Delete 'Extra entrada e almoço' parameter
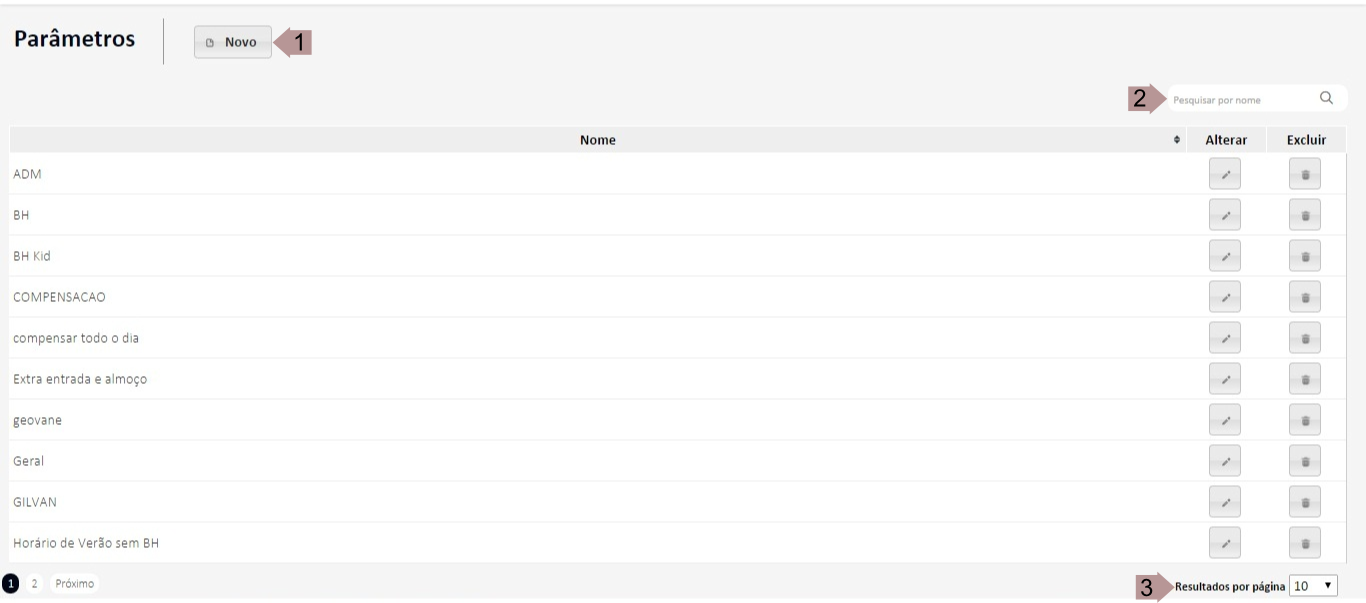 [x=1305, y=379]
